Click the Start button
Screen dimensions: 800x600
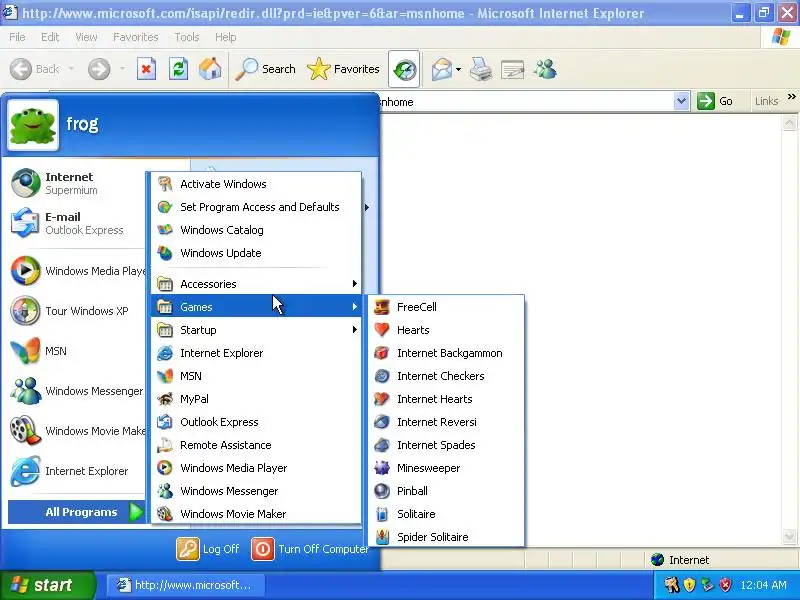click(48, 585)
